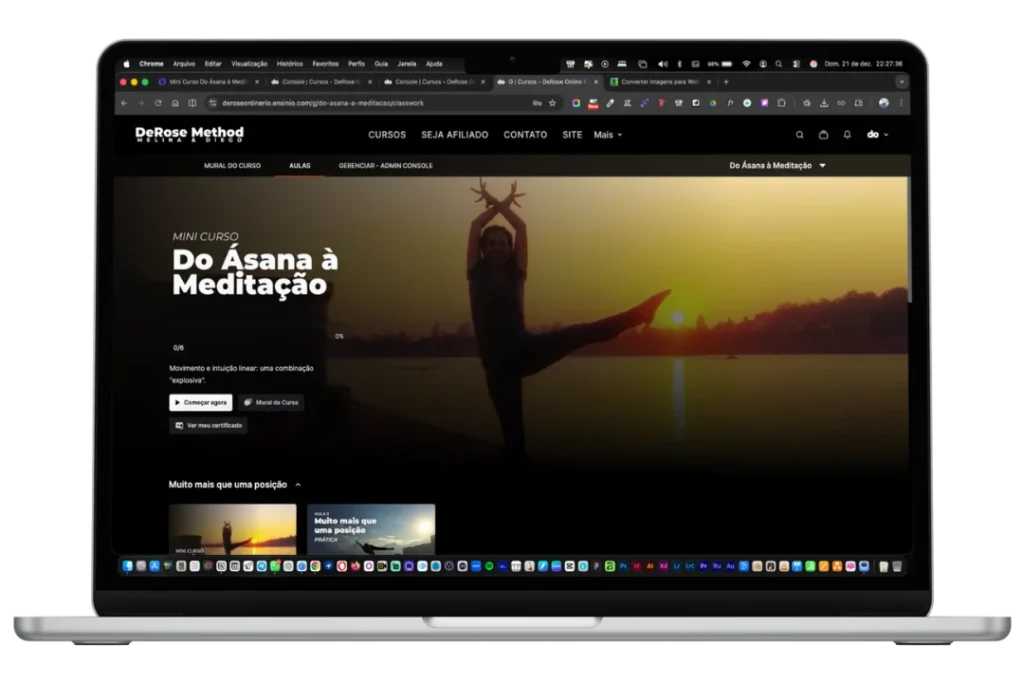Click the Wi-Fi icon in the menu bar
This screenshot has height=683, width=1024.
pos(746,64)
